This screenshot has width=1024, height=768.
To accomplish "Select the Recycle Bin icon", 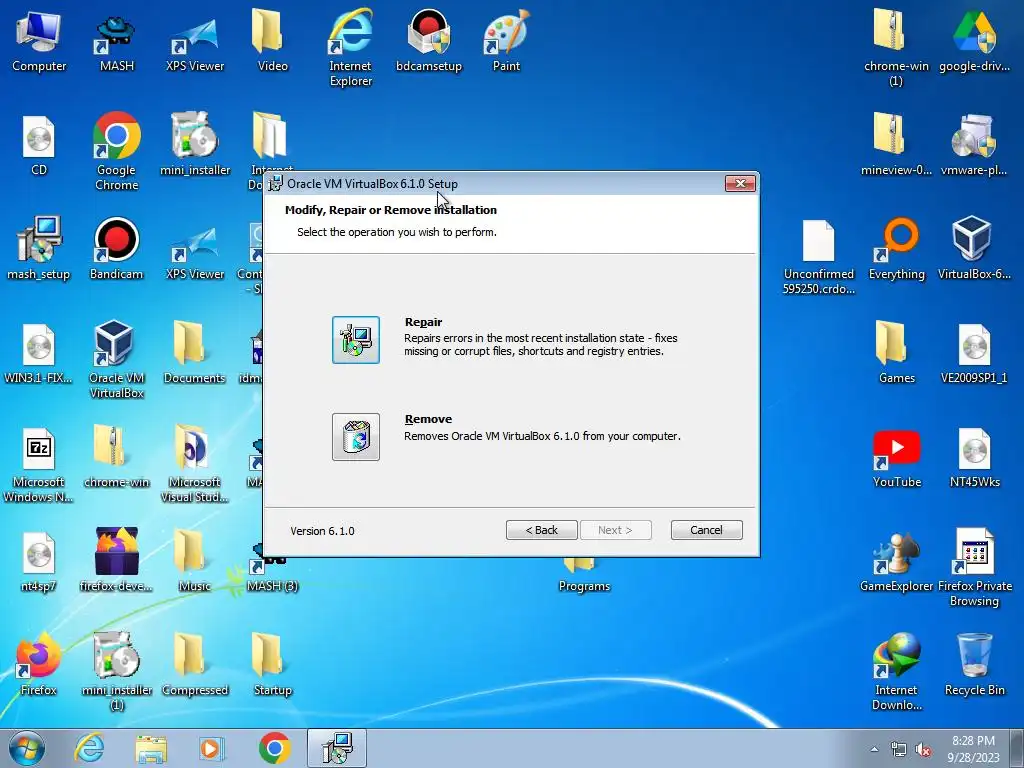I will coord(974,664).
